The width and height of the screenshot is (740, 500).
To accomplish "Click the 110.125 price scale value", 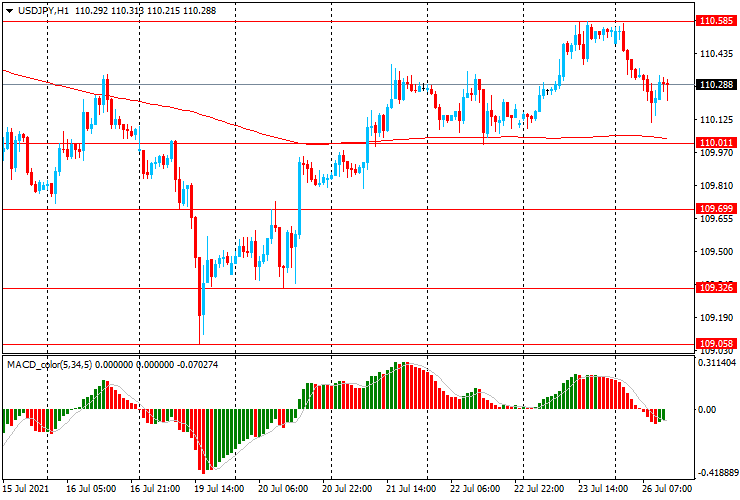I will point(716,120).
